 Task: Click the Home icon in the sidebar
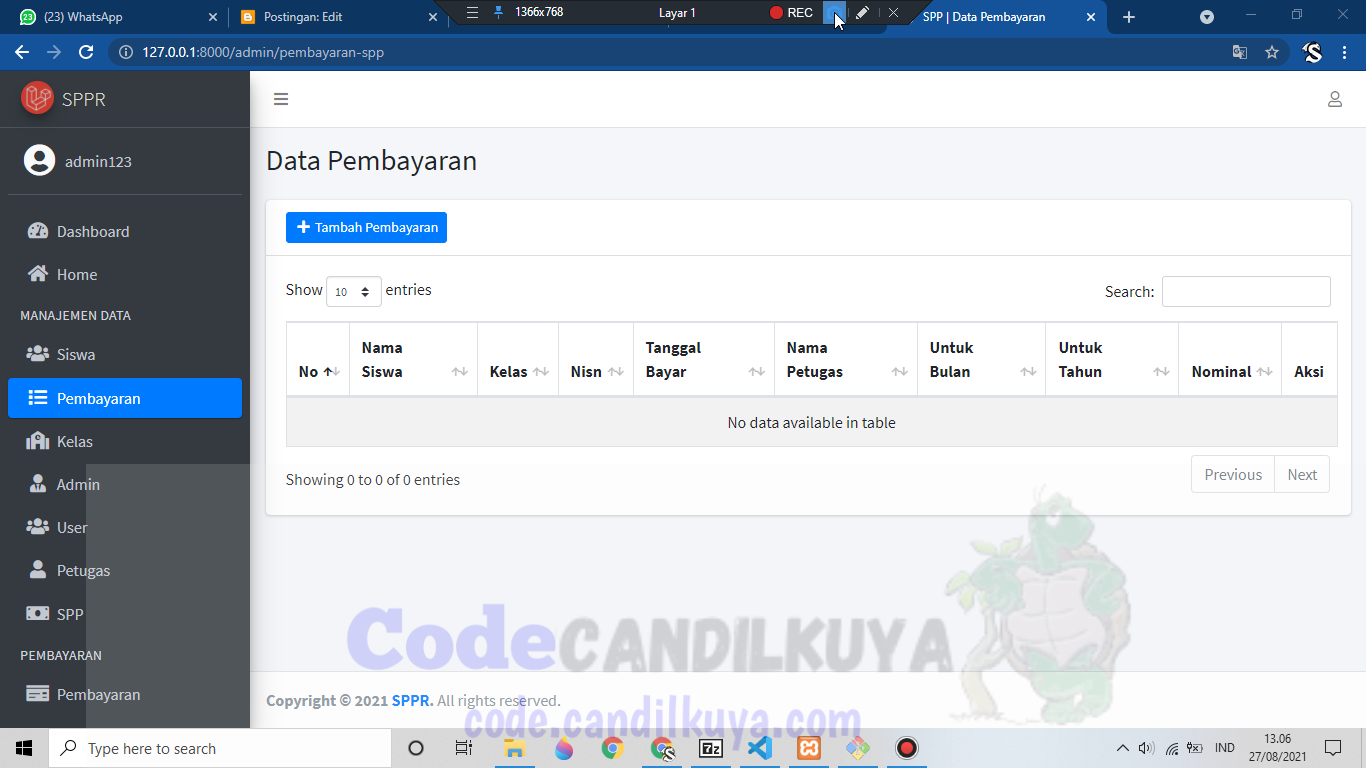click(38, 274)
